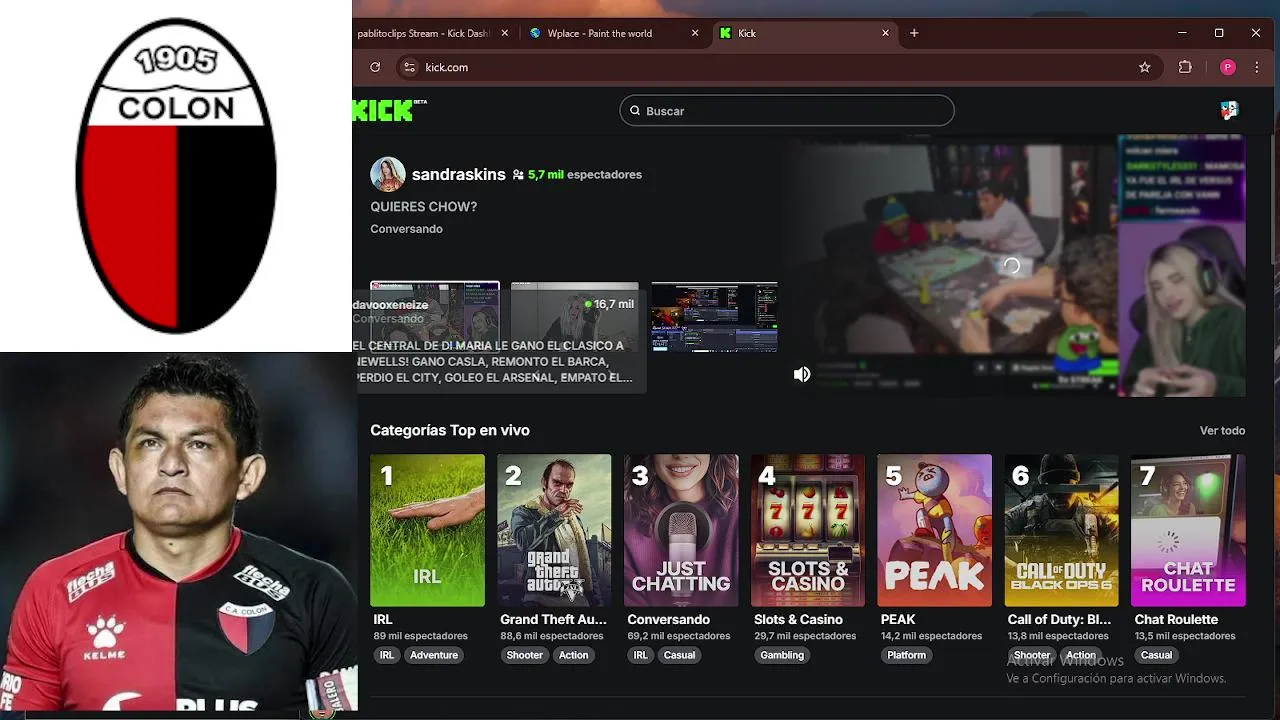The image size is (1280, 720).
Task: Select the stream thumbnail with 16,7 mil viewers
Action: (x=574, y=317)
